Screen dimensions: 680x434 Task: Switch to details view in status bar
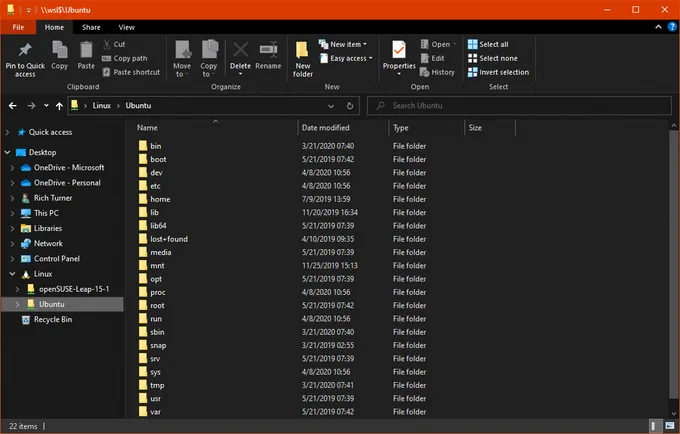654,426
